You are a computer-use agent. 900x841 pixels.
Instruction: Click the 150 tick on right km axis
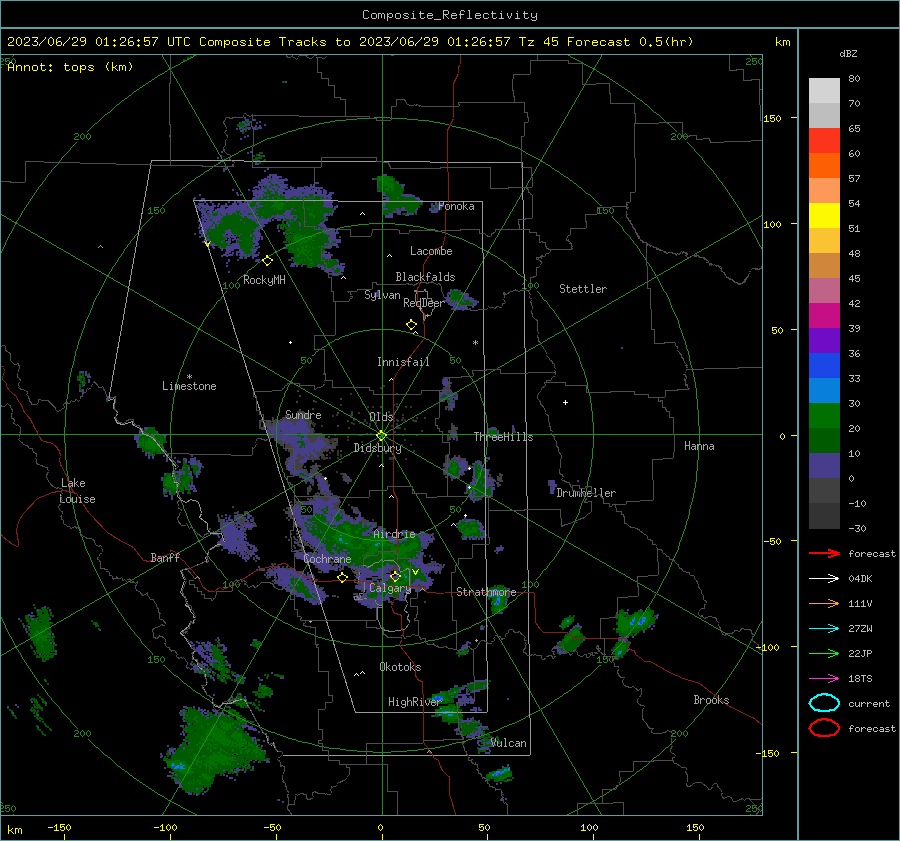tap(772, 118)
